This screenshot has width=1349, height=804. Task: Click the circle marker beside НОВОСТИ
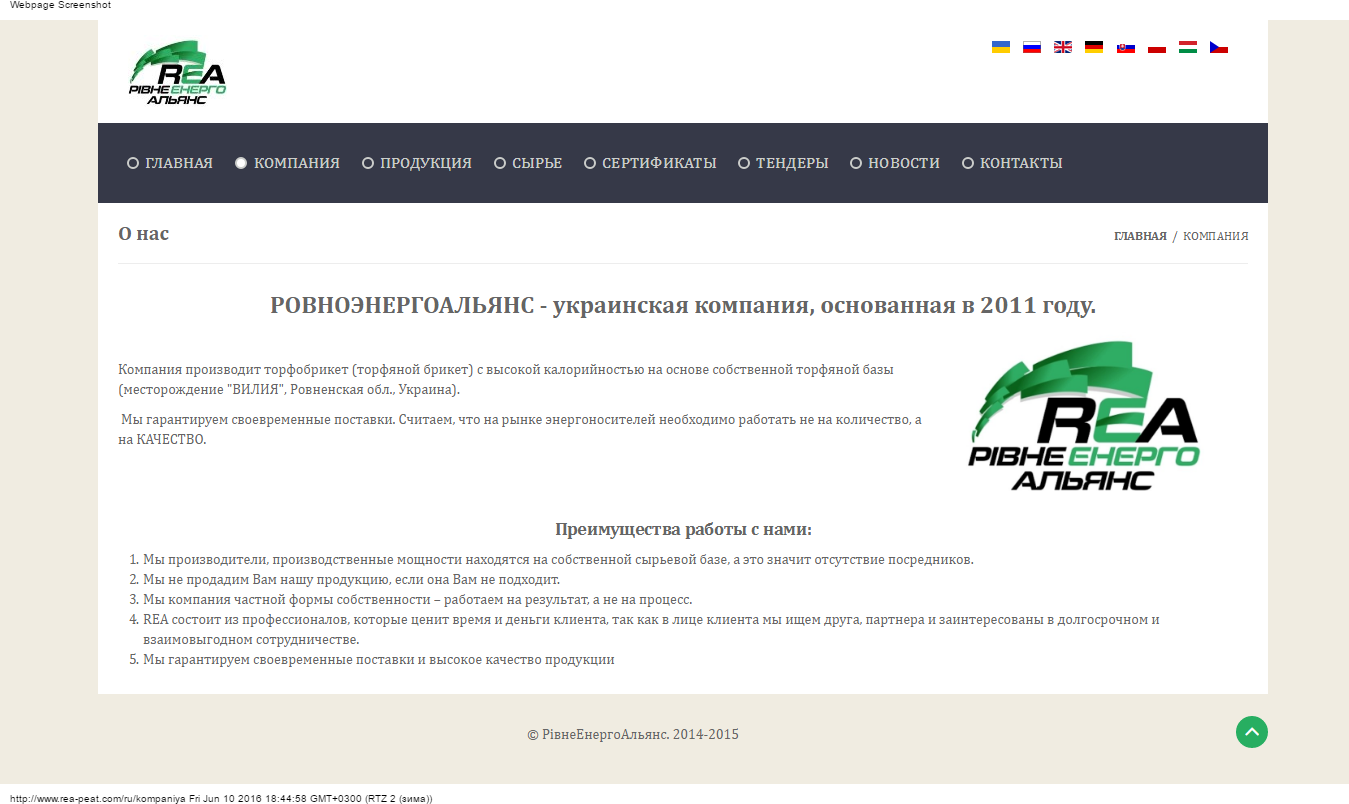pos(855,162)
